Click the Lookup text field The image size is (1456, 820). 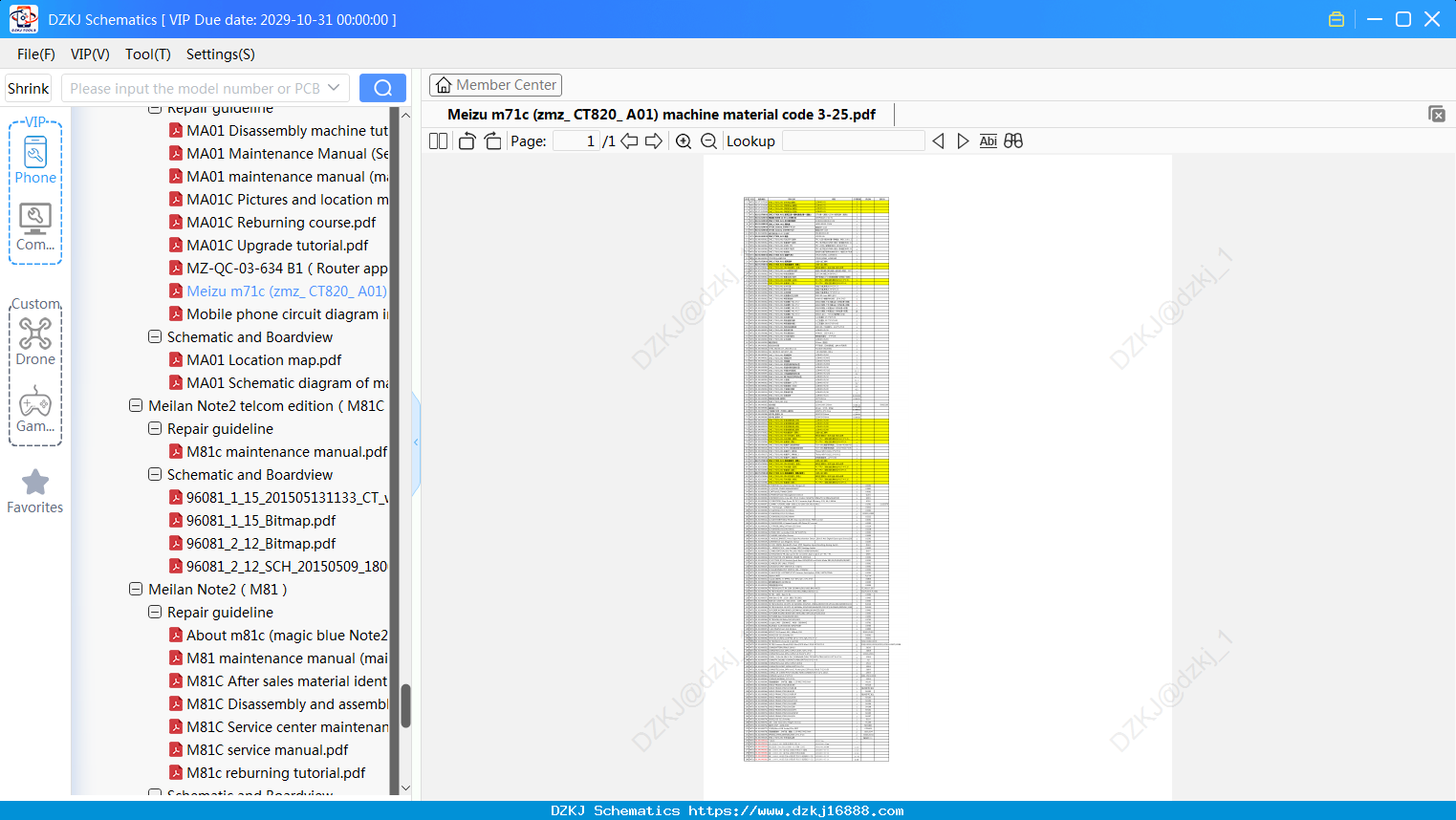[x=854, y=141]
